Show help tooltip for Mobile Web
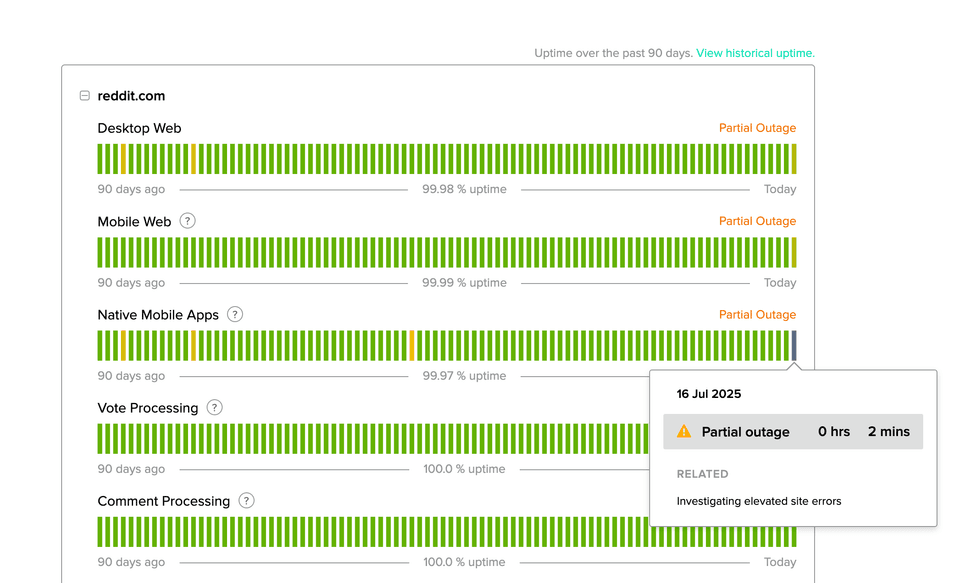 pos(188,221)
